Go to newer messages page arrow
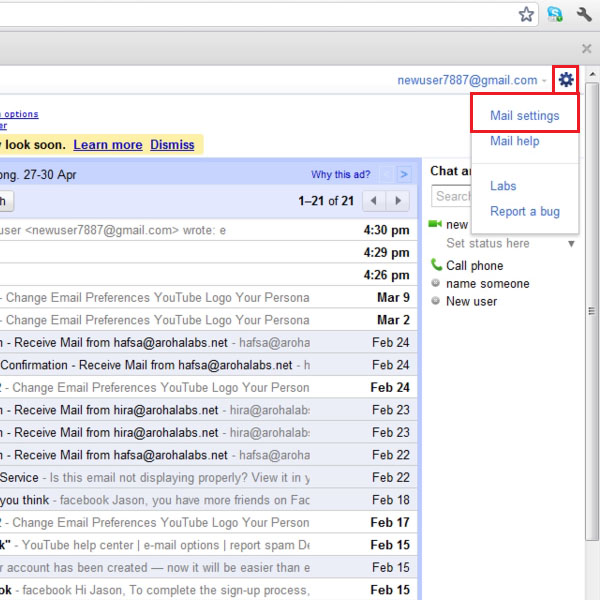This screenshot has width=600, height=600. pos(374,201)
